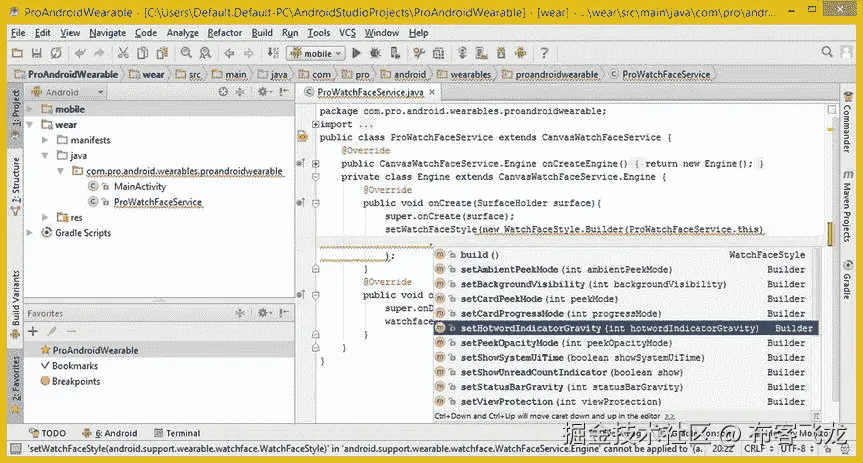Screen dimensions: 863x463
Task: Open Settings with the wrench icon
Action: [419, 53]
